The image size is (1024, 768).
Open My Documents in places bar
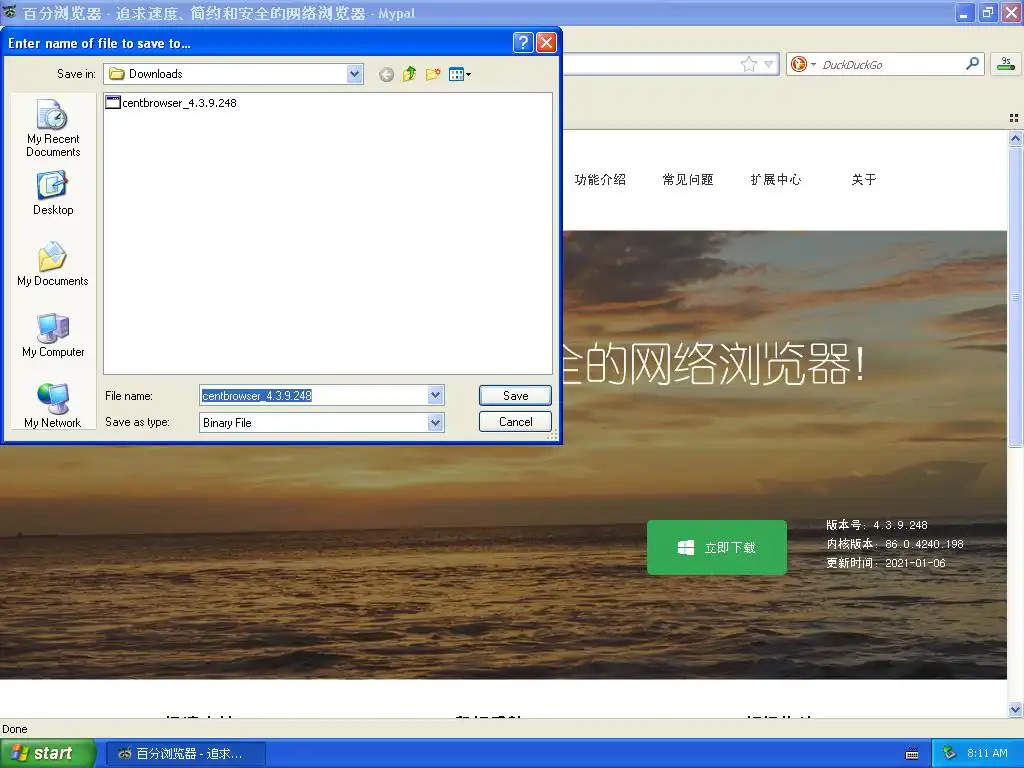point(53,264)
